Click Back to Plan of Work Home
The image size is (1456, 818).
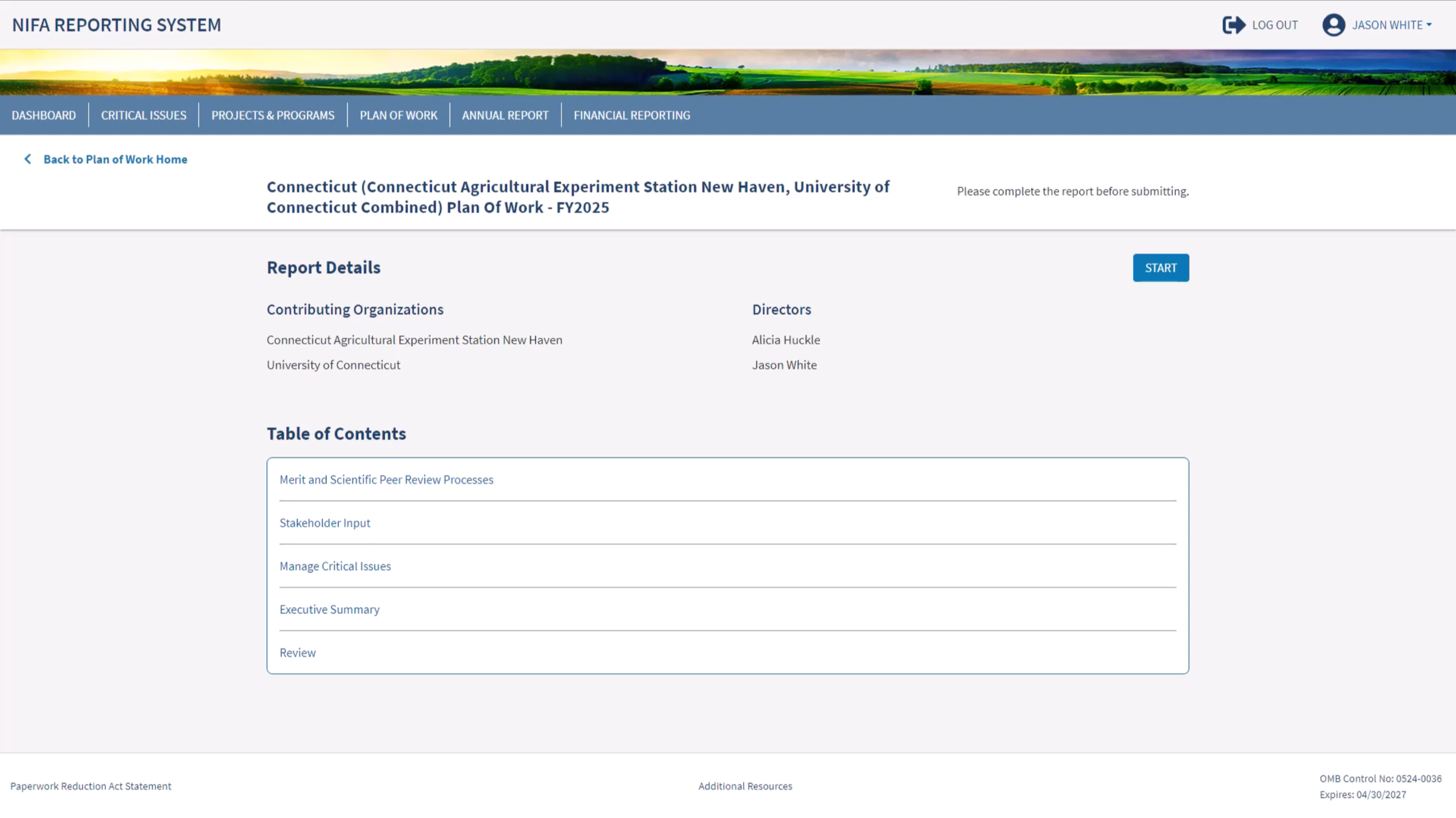(115, 159)
